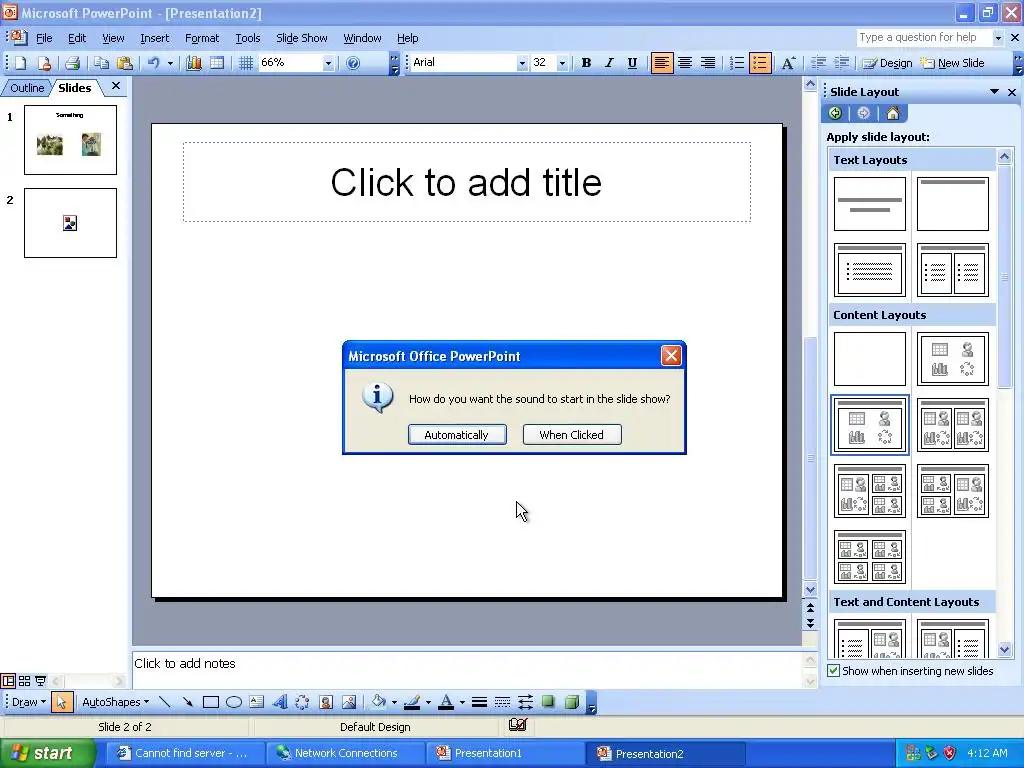Toggle Align Left
The image size is (1024, 768).
point(662,63)
